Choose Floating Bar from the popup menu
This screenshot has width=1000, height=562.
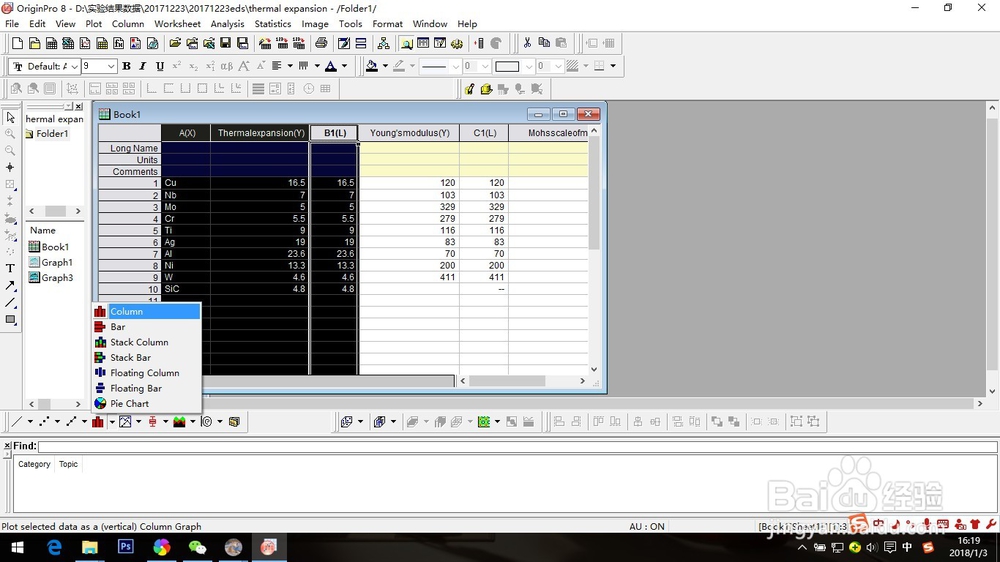146,388
